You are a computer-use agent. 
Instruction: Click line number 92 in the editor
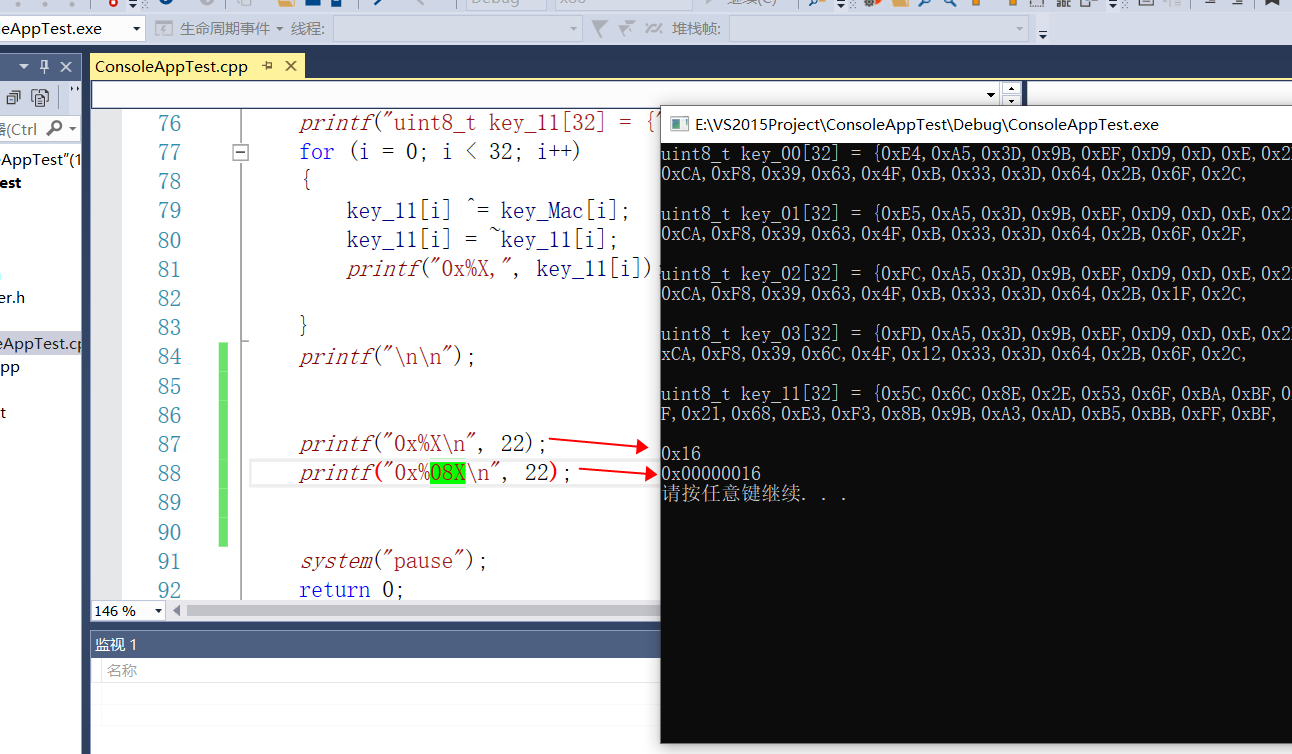[169, 589]
